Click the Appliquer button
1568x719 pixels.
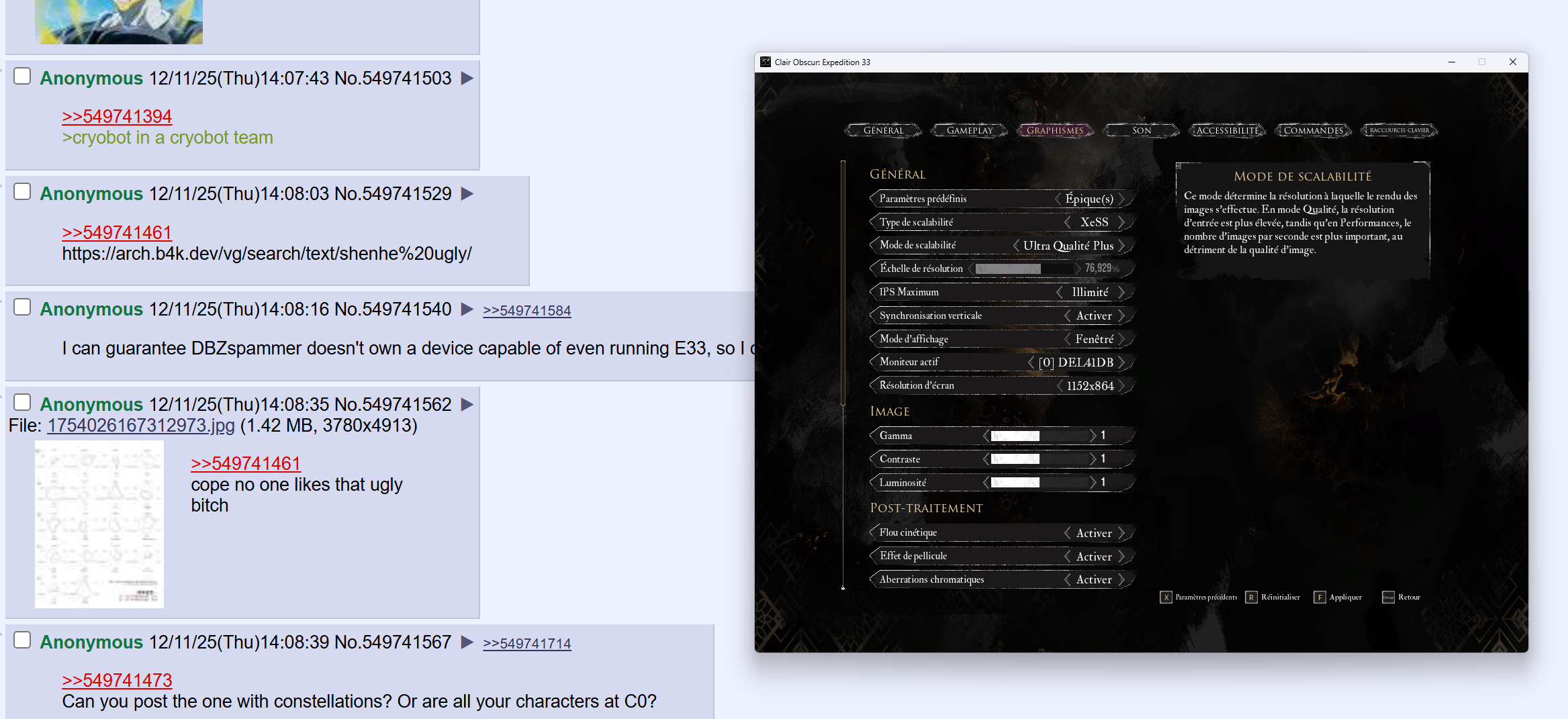point(1338,597)
